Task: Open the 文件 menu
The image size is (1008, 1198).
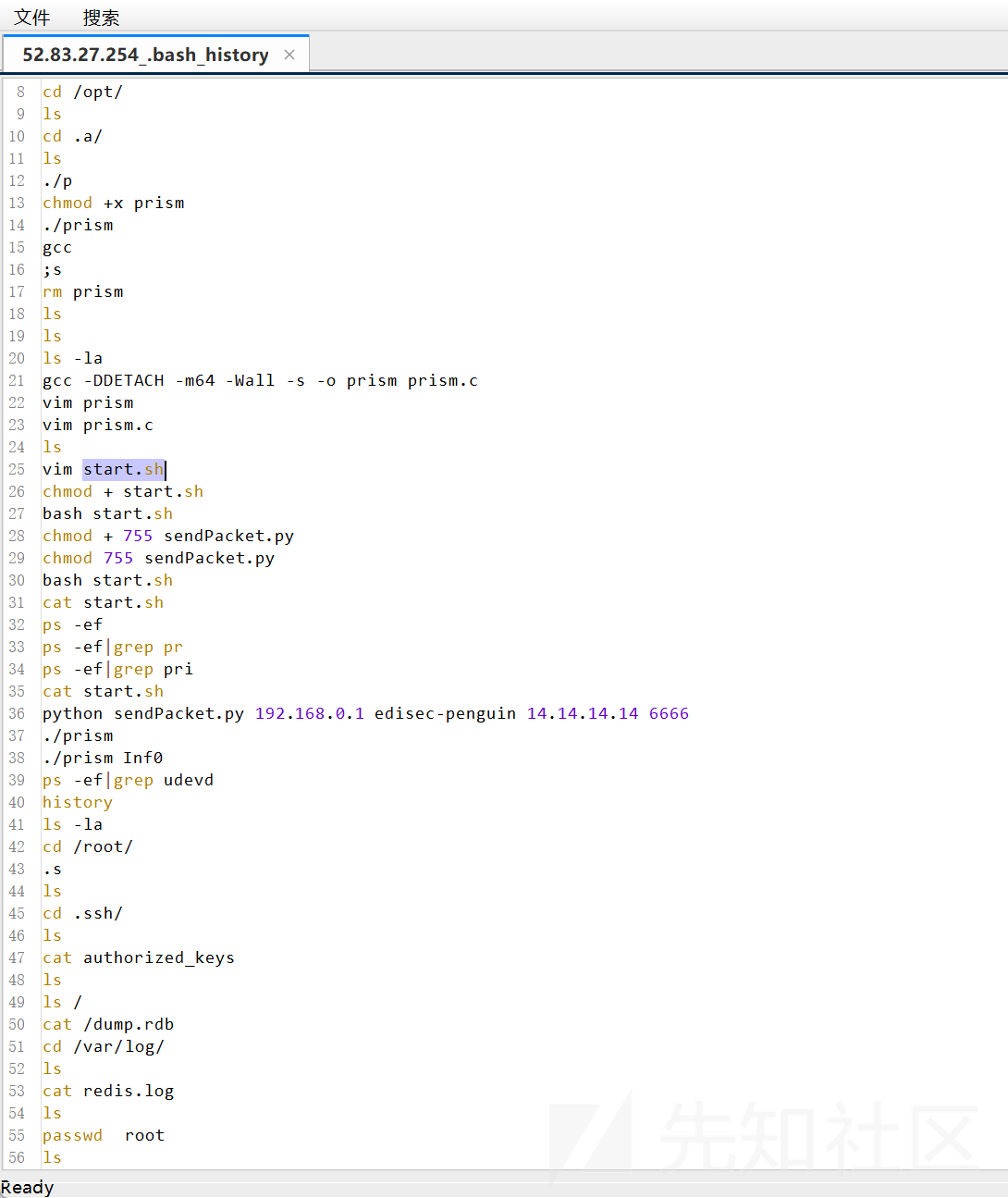Action: [x=31, y=18]
